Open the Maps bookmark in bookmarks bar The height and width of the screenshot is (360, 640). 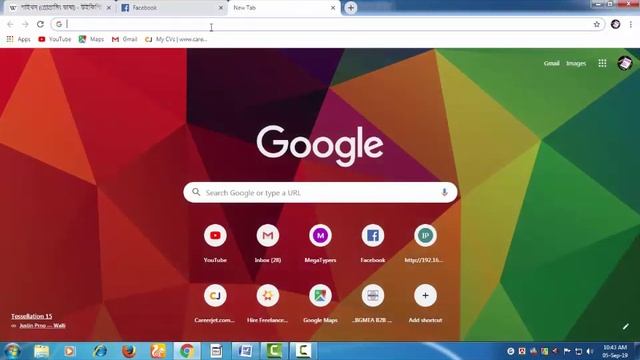tap(91, 39)
